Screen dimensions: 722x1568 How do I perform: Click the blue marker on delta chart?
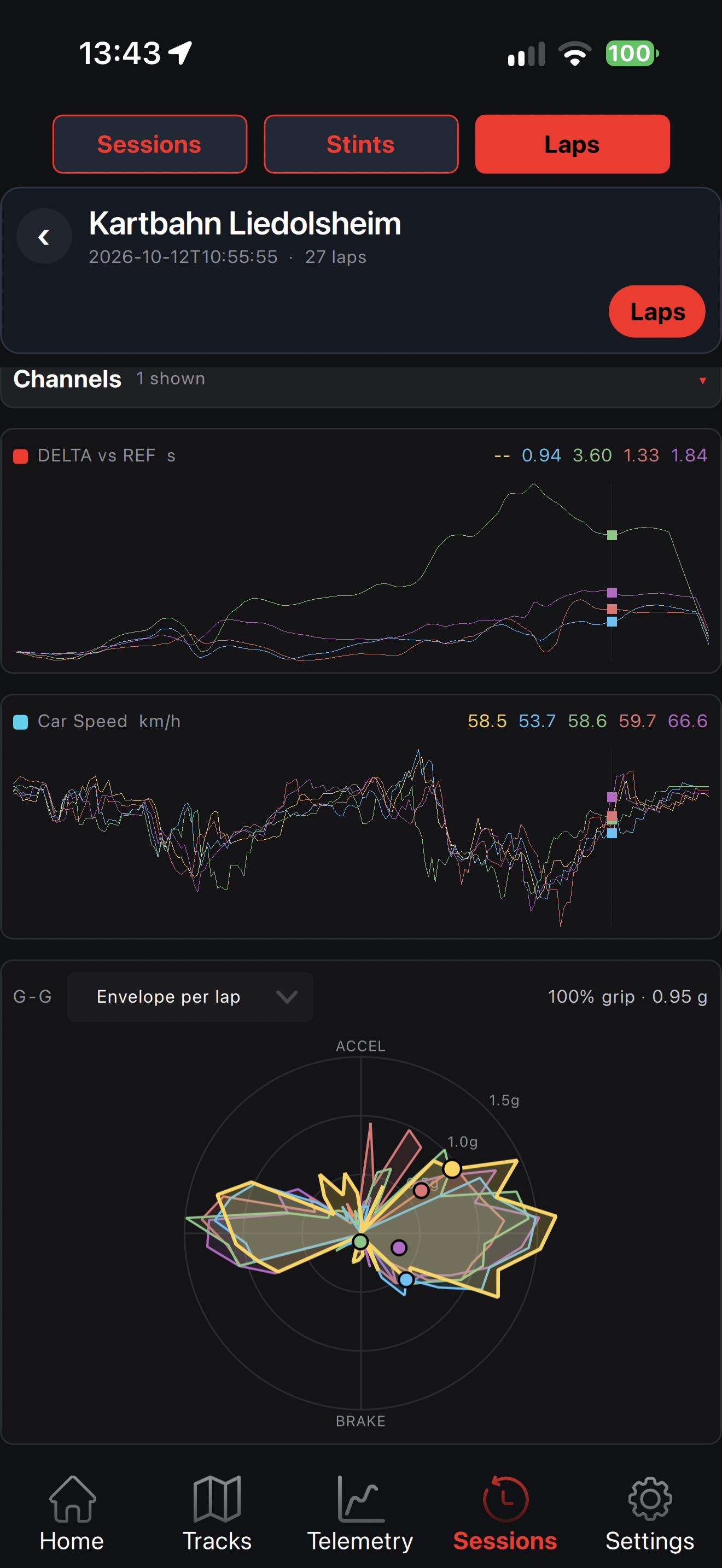pos(612,622)
